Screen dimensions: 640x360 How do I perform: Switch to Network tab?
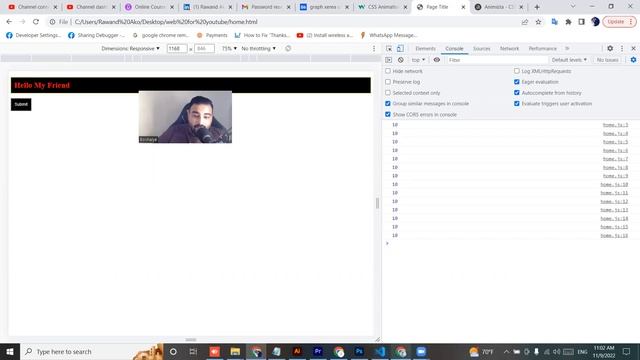pyautogui.click(x=509, y=49)
